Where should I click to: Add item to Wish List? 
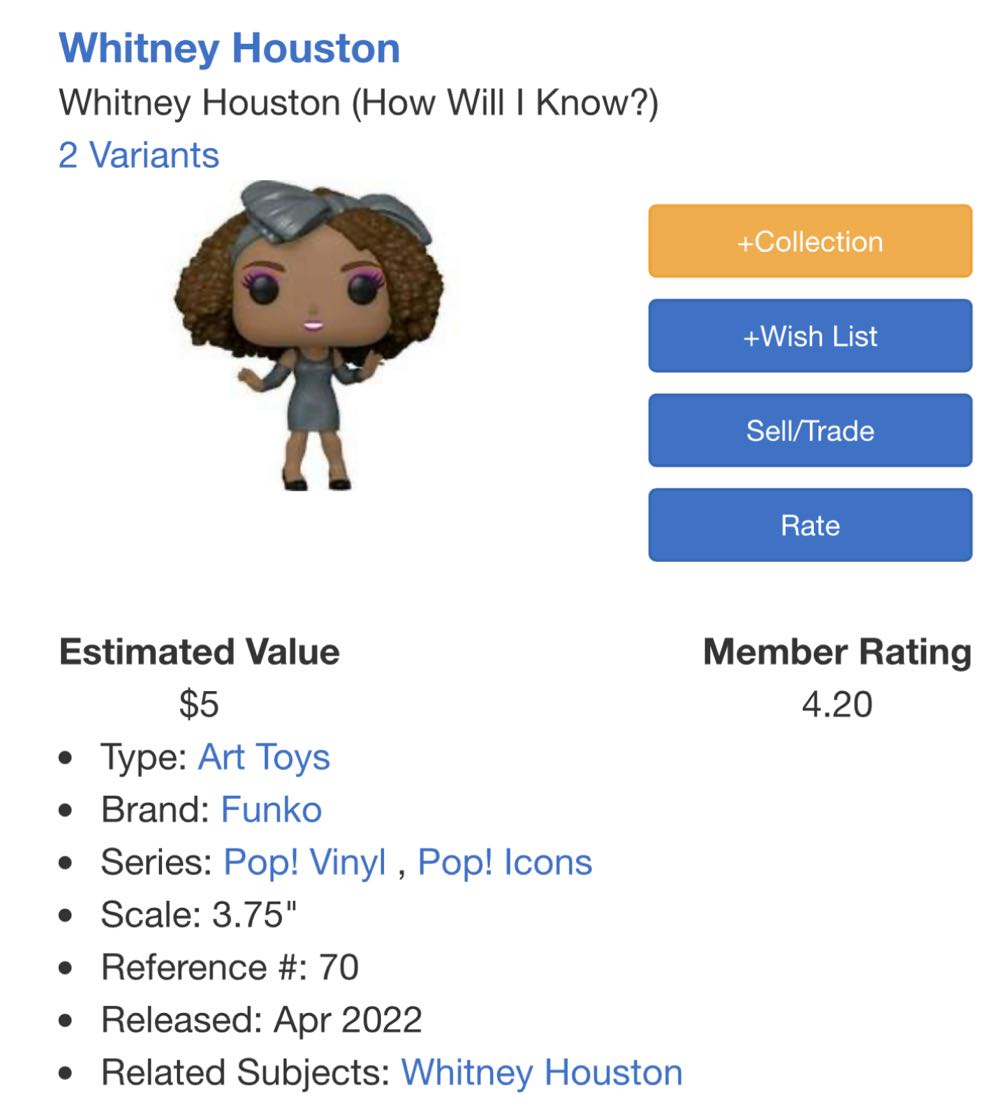click(x=810, y=336)
